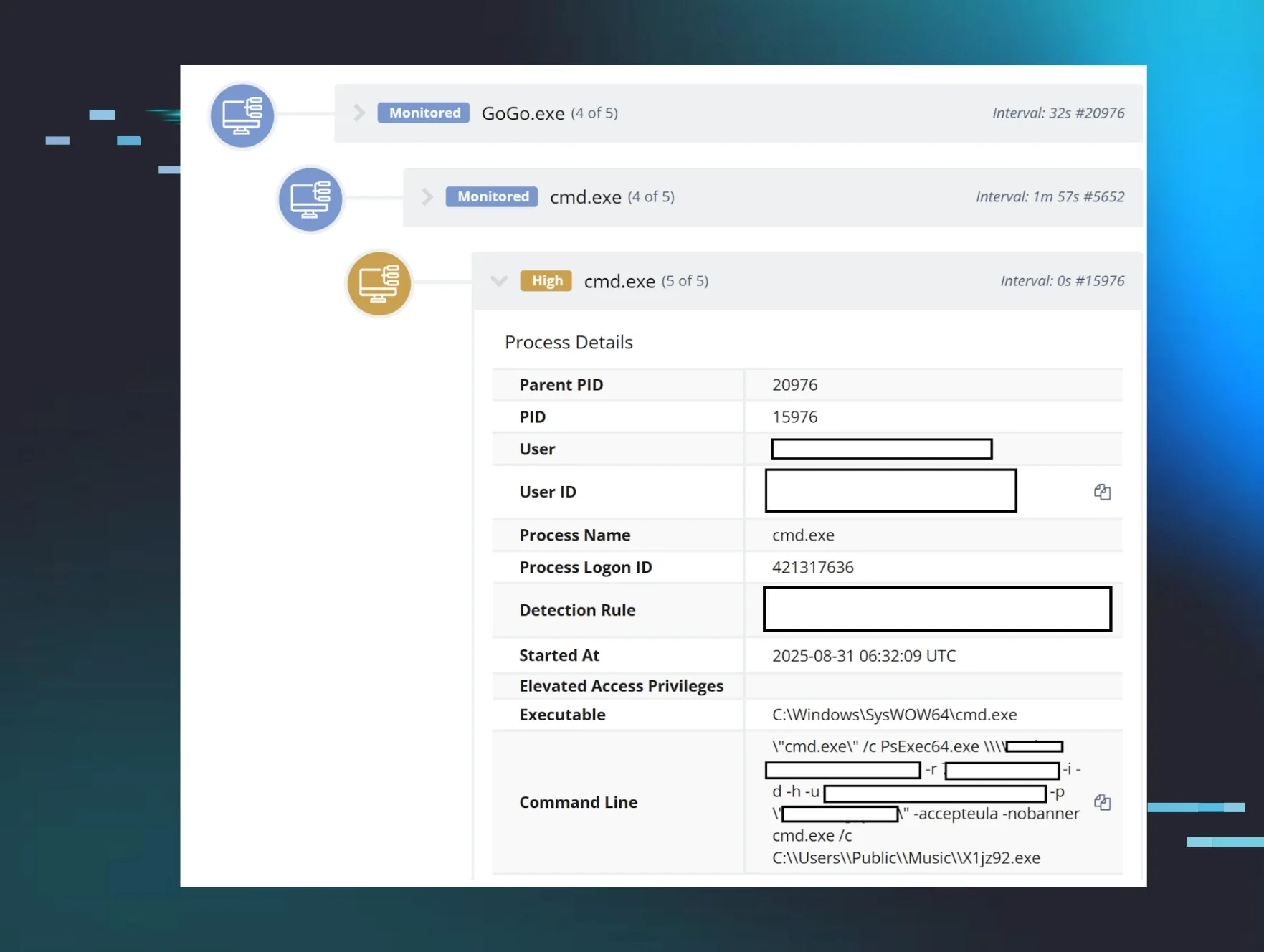Click the Monitored badge beside cmd.exe
This screenshot has width=1264, height=952.
click(492, 197)
